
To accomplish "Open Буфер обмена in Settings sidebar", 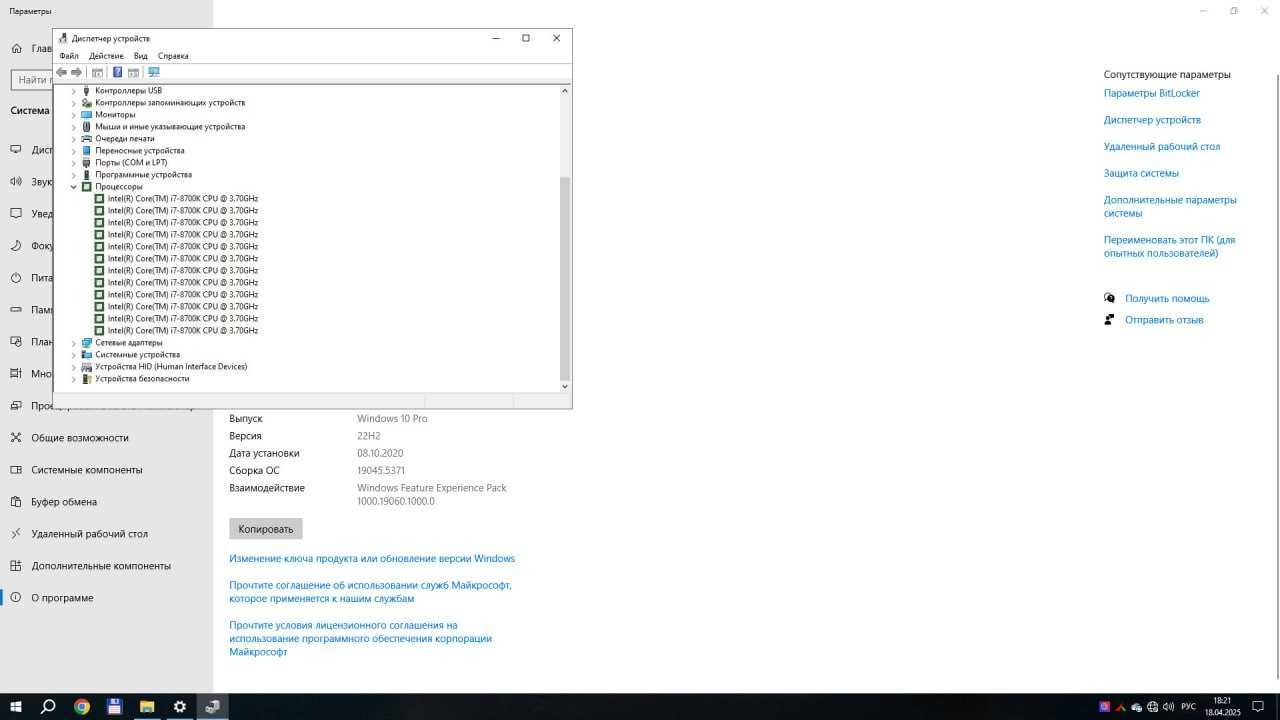I will tap(106, 502).
